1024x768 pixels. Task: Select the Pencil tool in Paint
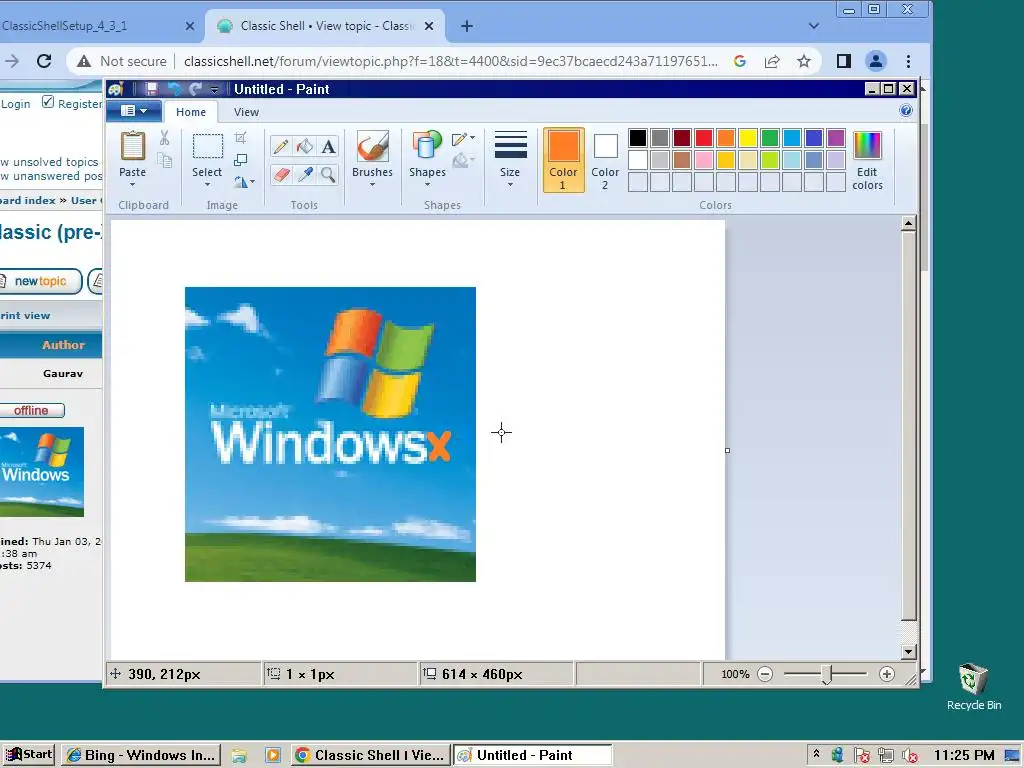(281, 146)
